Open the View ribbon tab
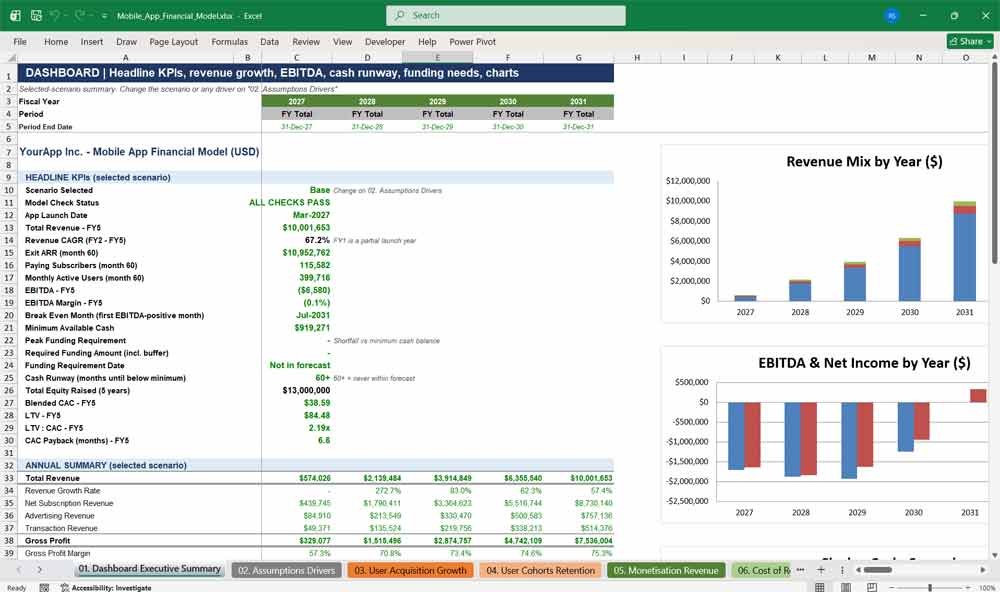The image size is (1000, 592). pyautogui.click(x=342, y=41)
